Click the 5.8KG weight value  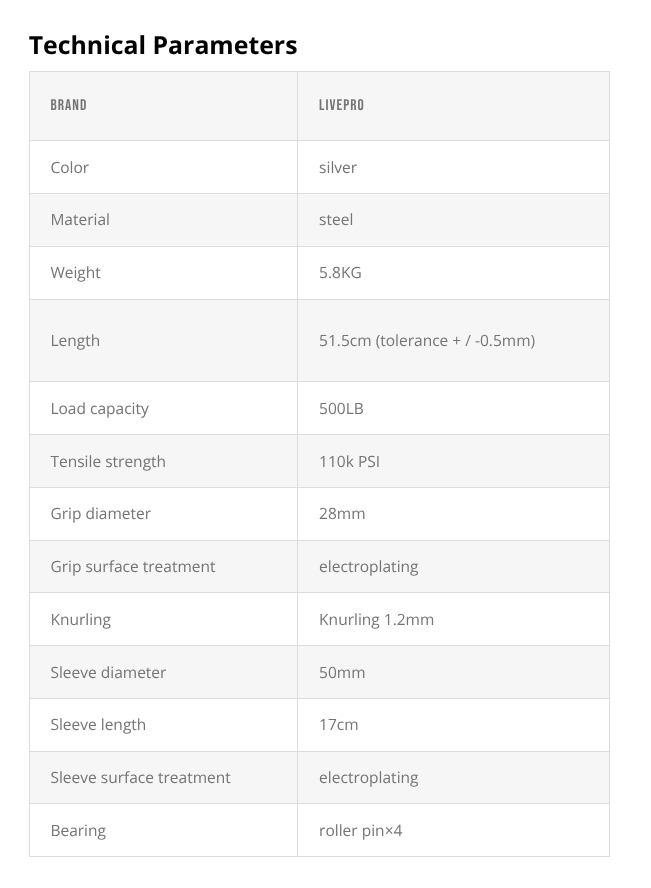(x=340, y=272)
